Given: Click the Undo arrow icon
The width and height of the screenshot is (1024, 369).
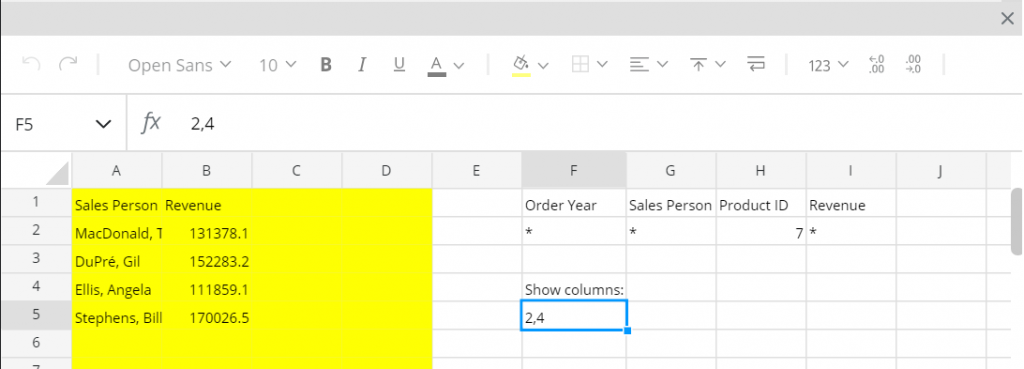Looking at the screenshot, I should coord(31,64).
